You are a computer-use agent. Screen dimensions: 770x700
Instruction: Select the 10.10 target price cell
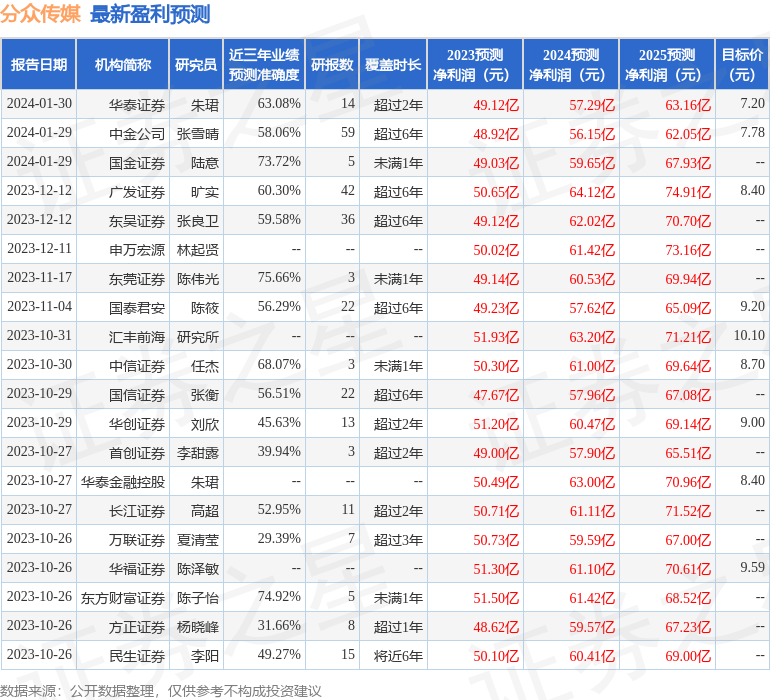coord(748,336)
